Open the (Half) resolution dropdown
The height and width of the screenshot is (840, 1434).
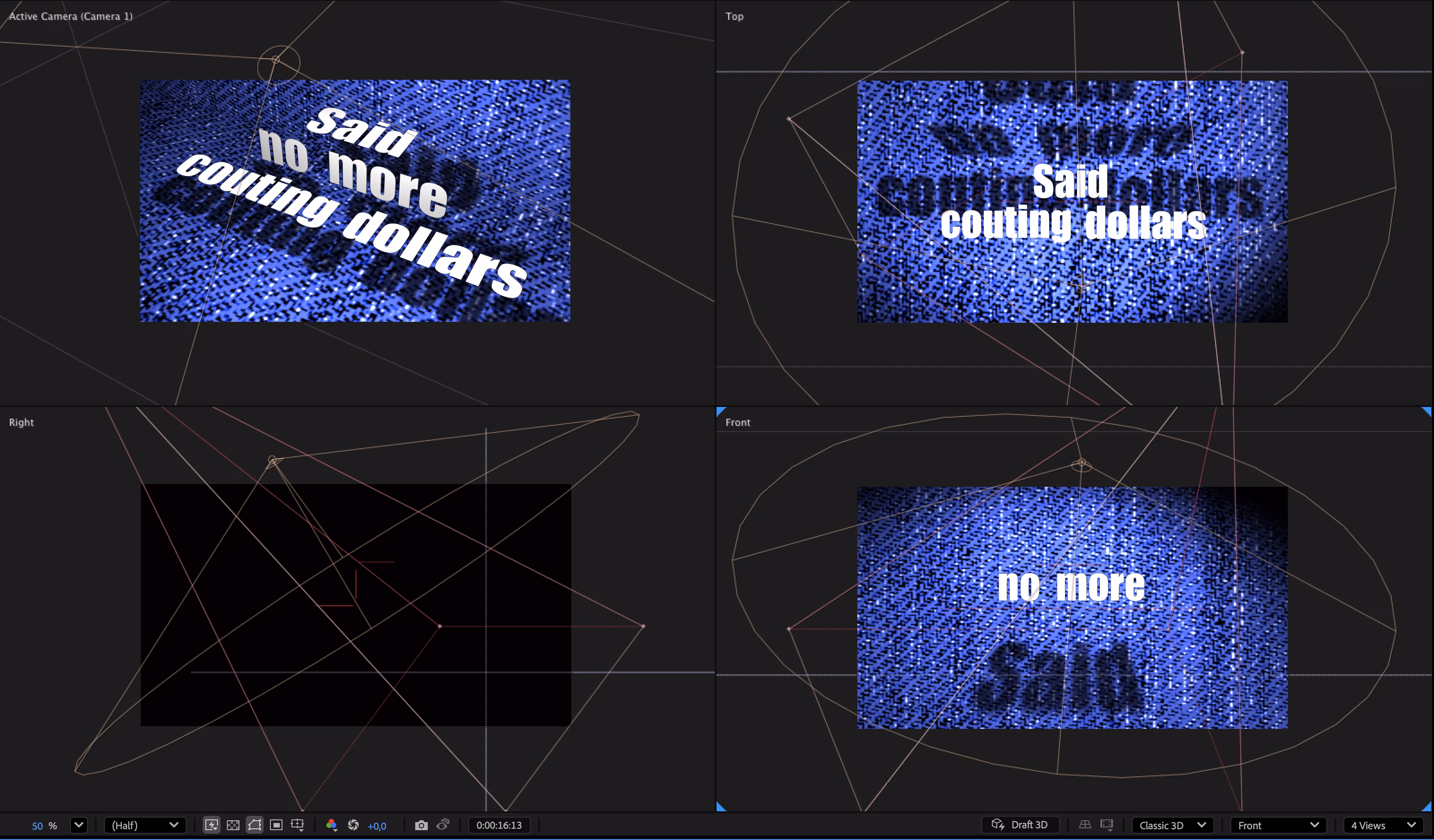pos(145,825)
